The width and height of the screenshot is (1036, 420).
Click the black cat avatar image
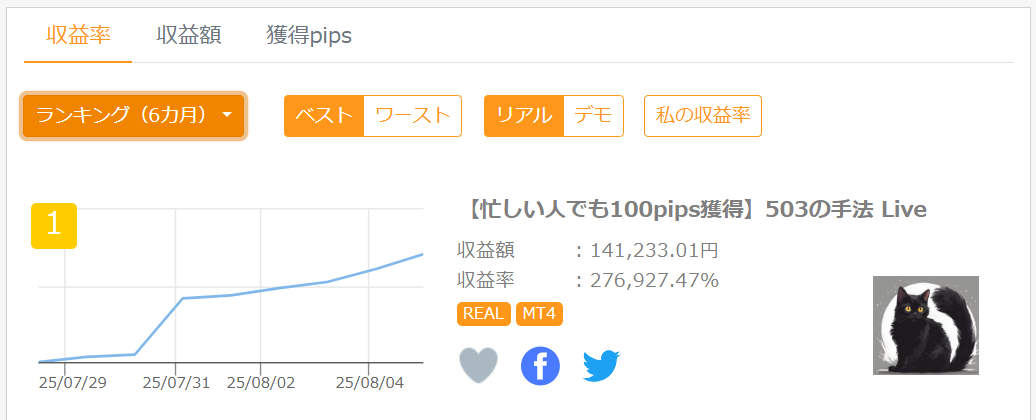pyautogui.click(x=925, y=325)
